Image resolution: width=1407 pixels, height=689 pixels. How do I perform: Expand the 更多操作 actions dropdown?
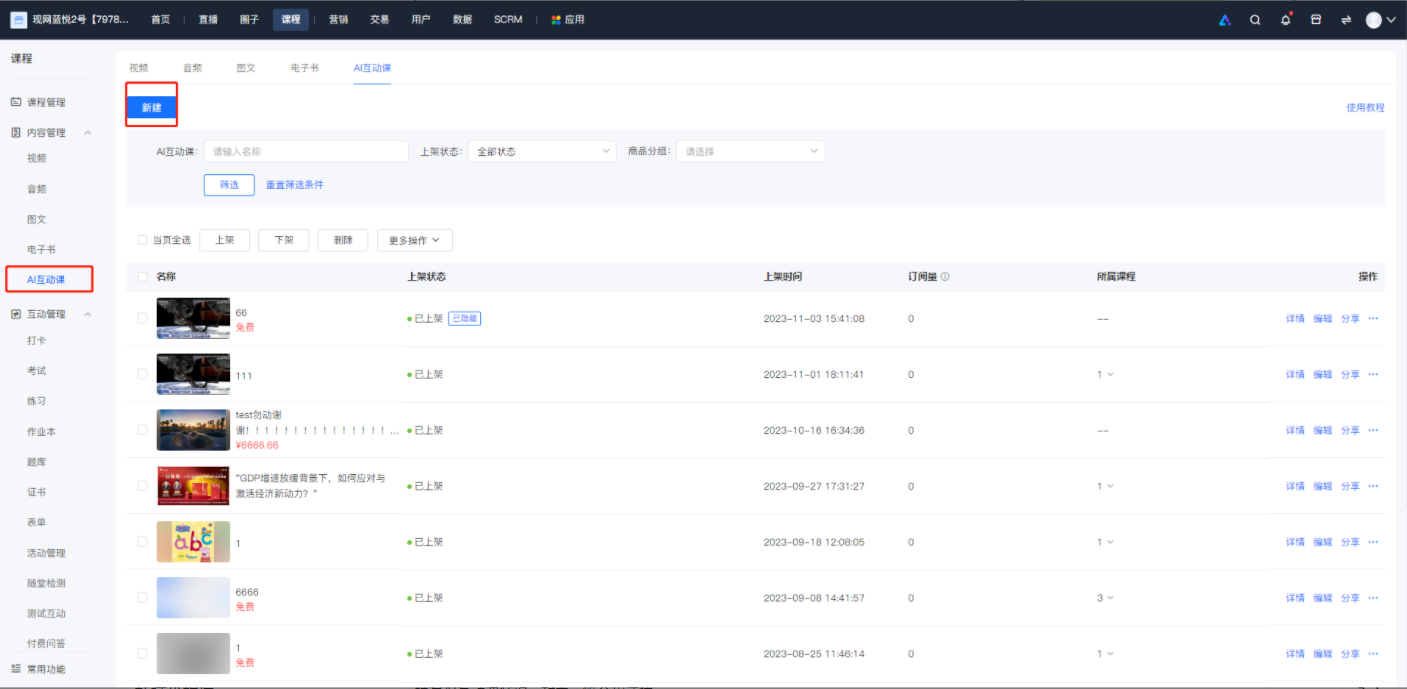[414, 240]
